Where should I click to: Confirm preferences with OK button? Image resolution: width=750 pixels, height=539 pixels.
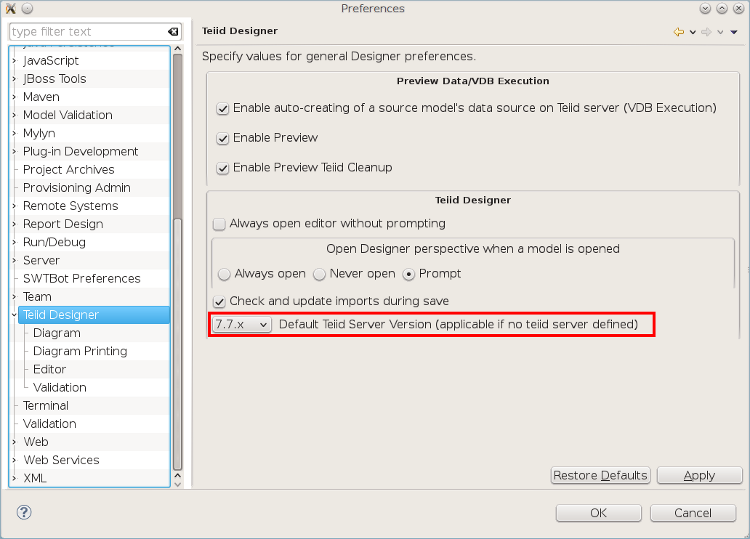tap(598, 513)
